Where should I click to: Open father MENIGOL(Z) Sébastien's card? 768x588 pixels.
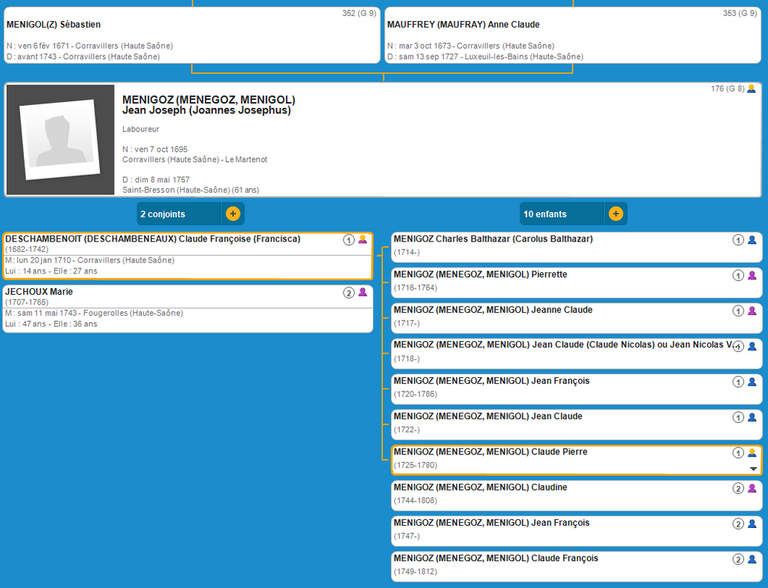pyautogui.click(x=190, y=37)
